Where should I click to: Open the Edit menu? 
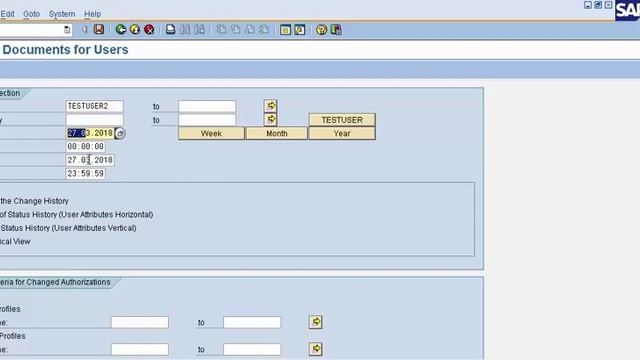7,14
